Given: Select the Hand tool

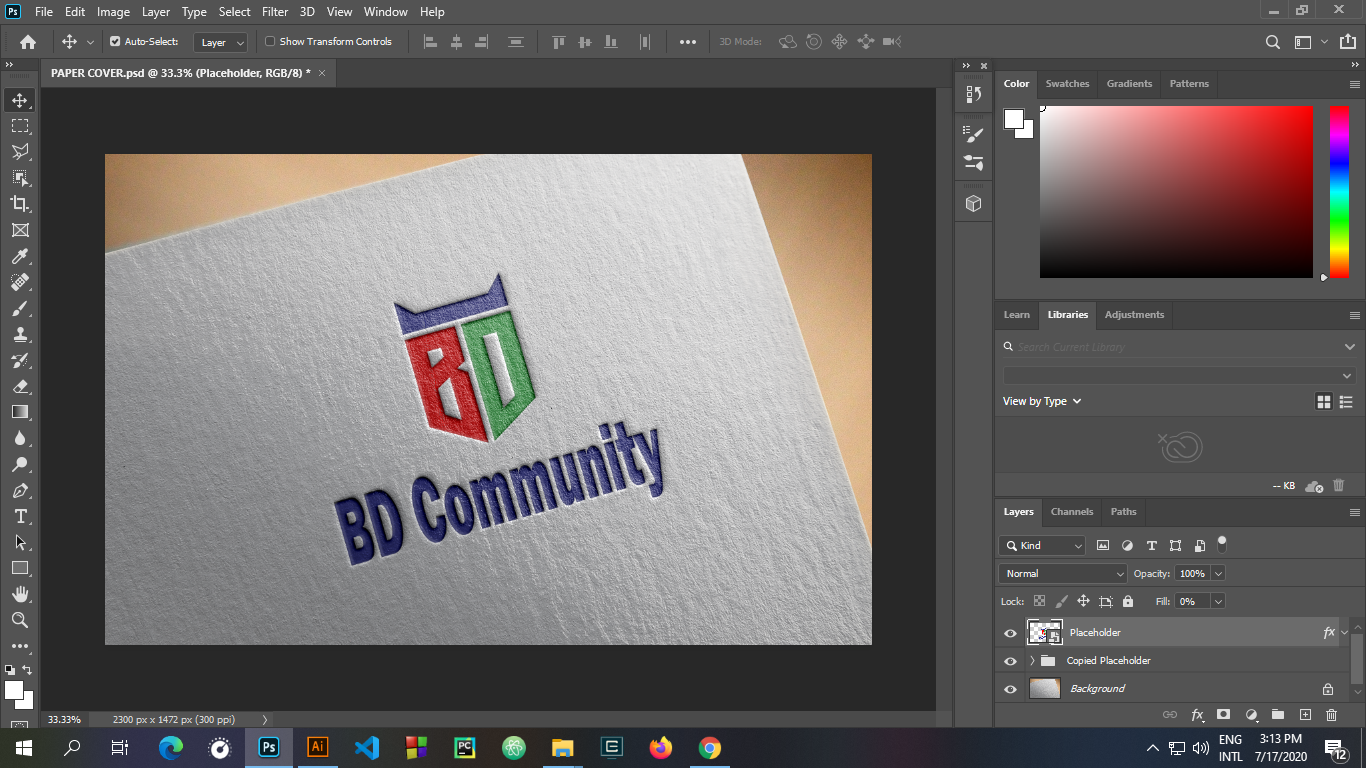Looking at the screenshot, I should [x=20, y=594].
